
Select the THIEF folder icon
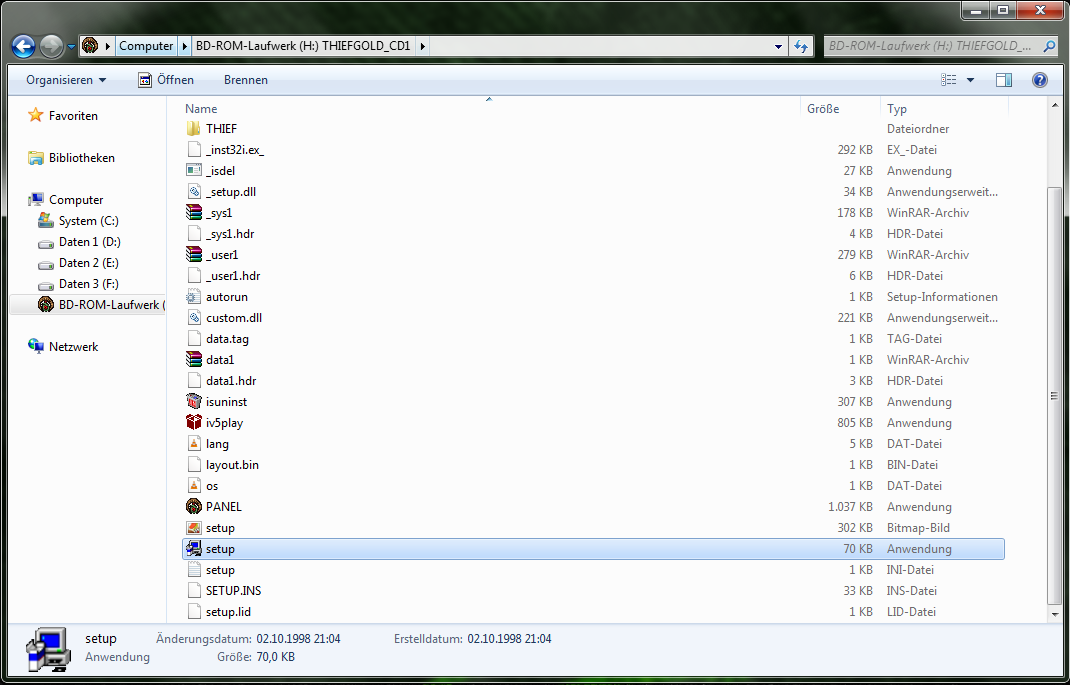coord(194,128)
